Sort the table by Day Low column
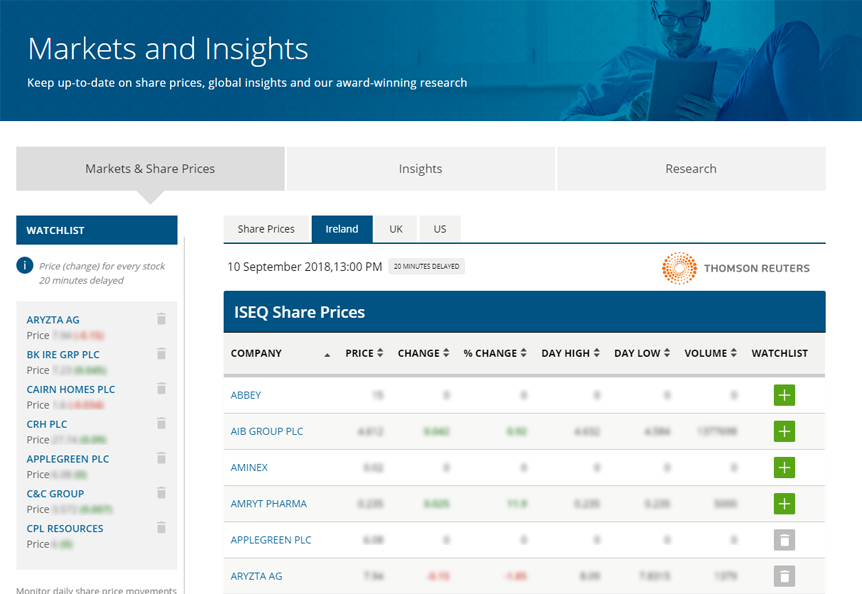 point(642,353)
